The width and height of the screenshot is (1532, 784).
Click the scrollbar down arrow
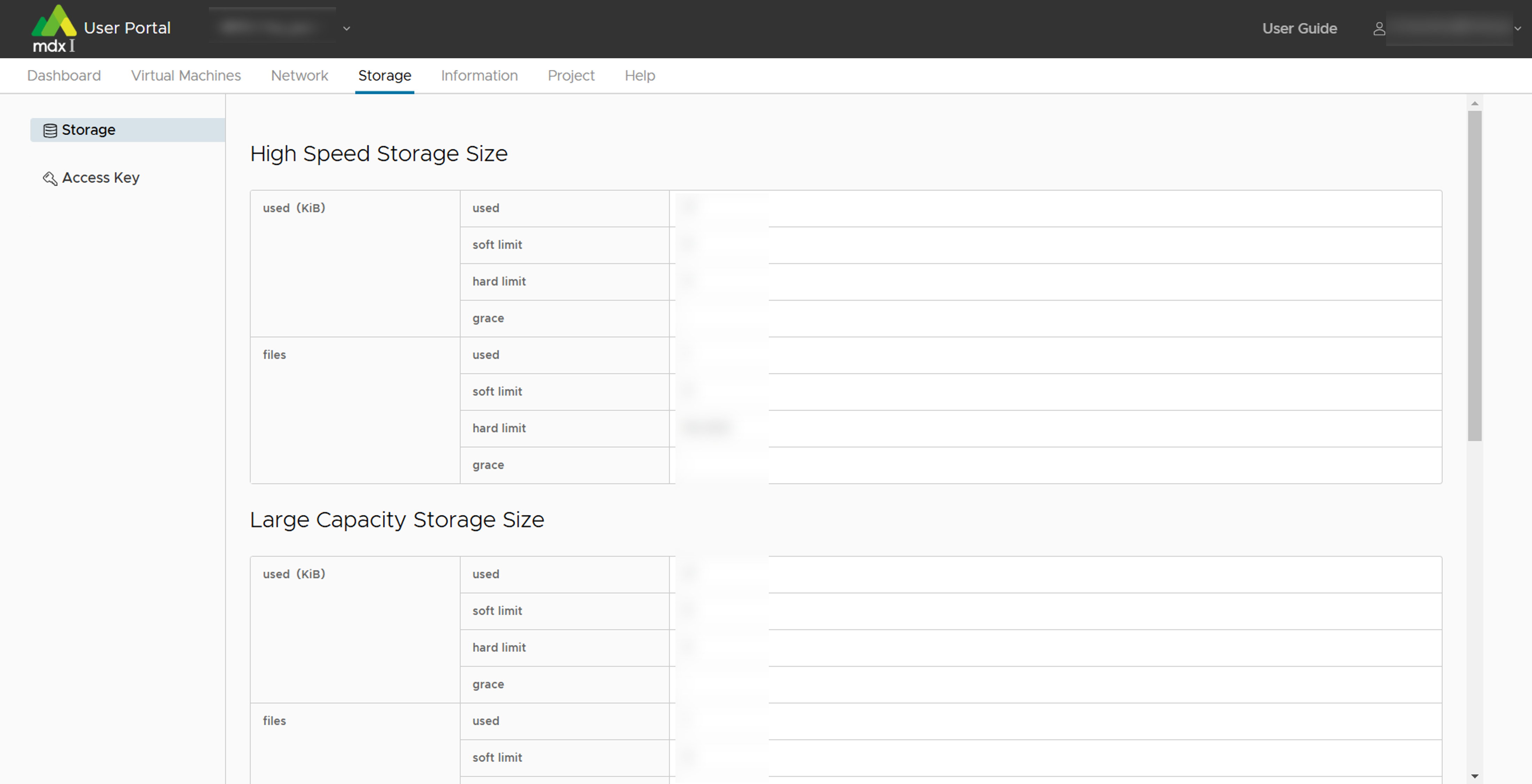click(1474, 776)
